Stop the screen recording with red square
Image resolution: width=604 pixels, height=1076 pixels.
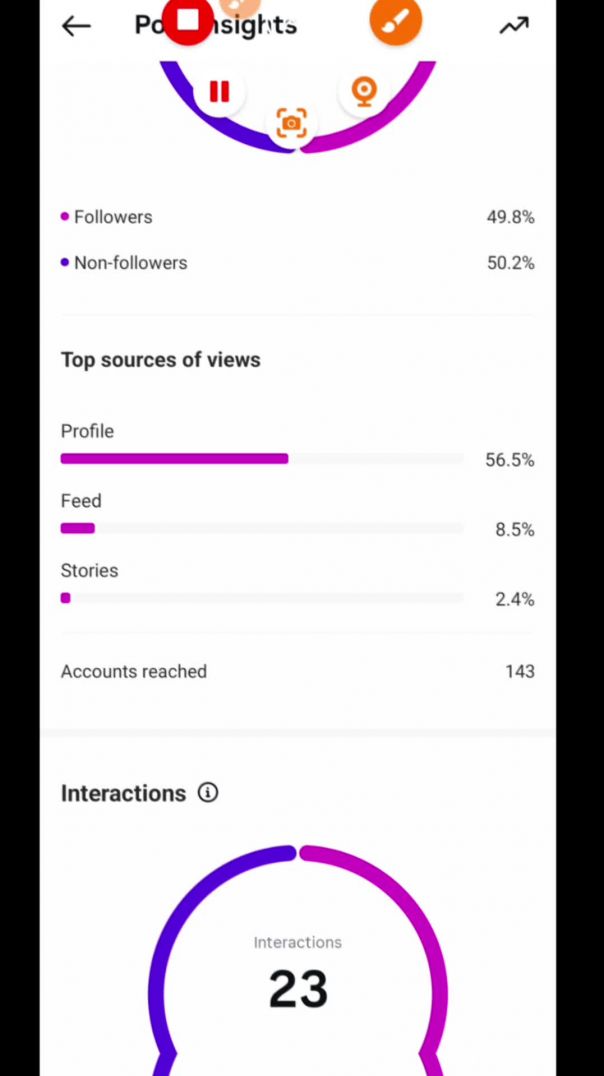coord(188,20)
